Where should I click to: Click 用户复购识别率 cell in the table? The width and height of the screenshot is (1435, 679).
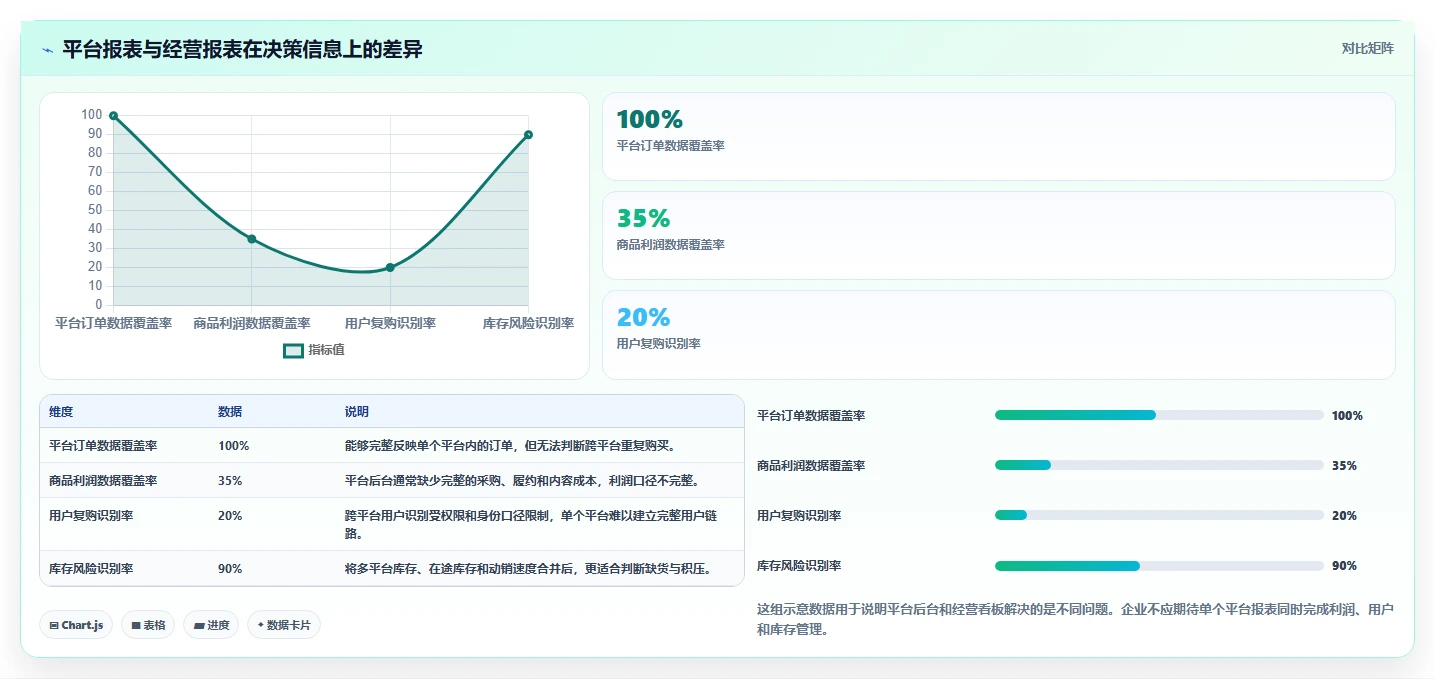click(x=91, y=515)
